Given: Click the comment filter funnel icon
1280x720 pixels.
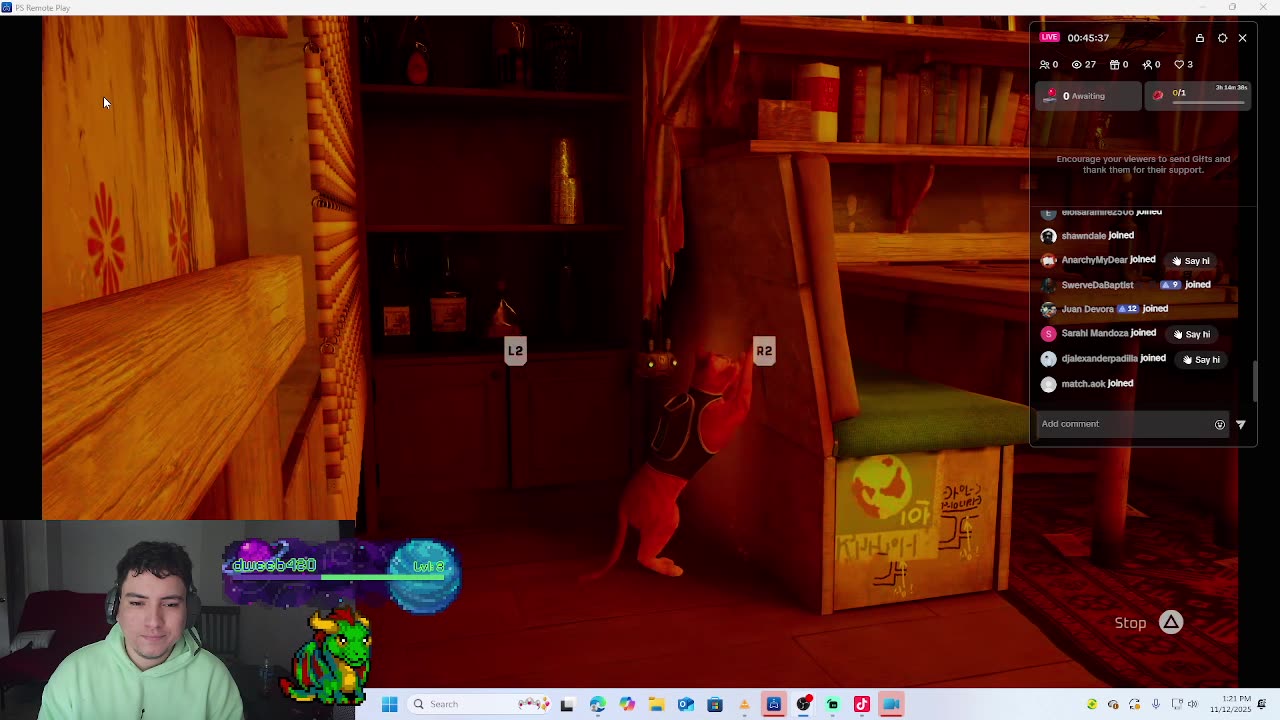Looking at the screenshot, I should (1241, 424).
